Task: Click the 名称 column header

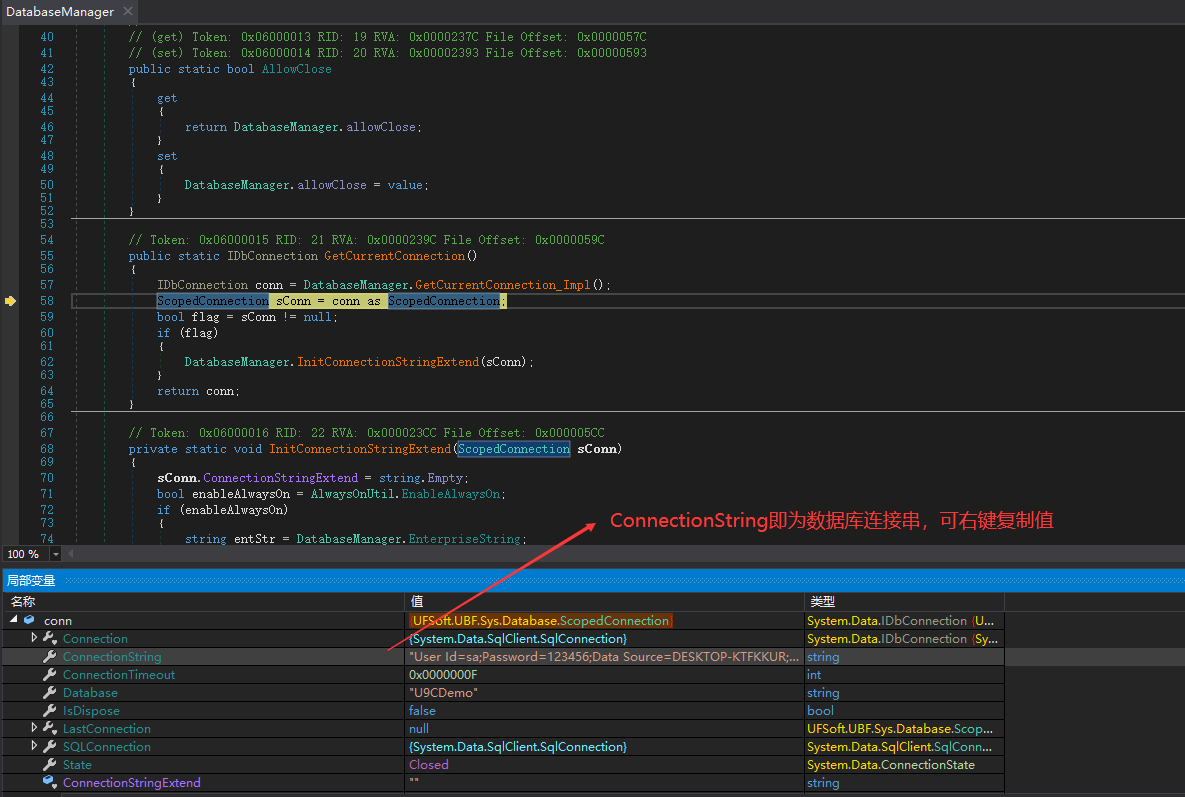Action: click(24, 602)
